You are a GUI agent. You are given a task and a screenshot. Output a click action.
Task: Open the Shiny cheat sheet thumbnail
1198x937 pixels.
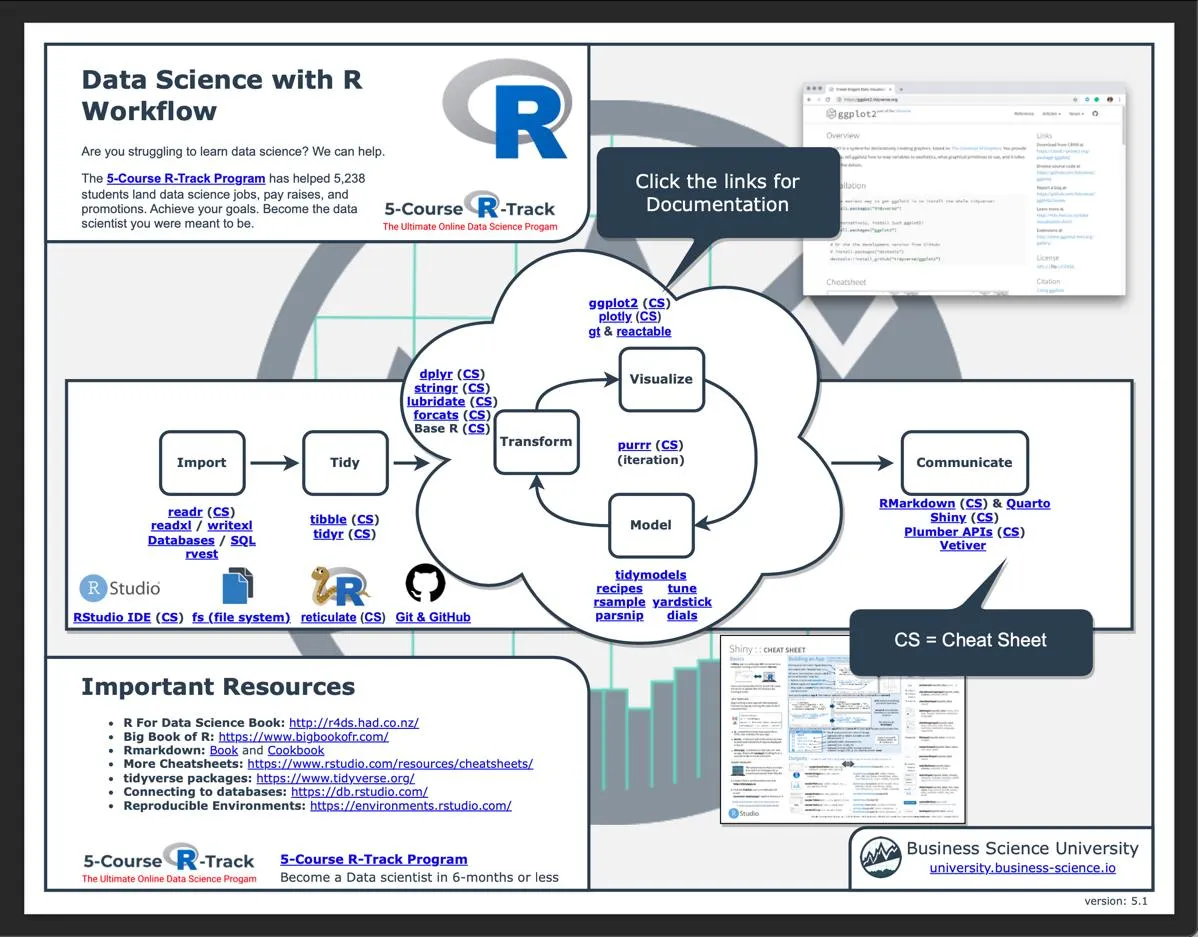coord(843,730)
